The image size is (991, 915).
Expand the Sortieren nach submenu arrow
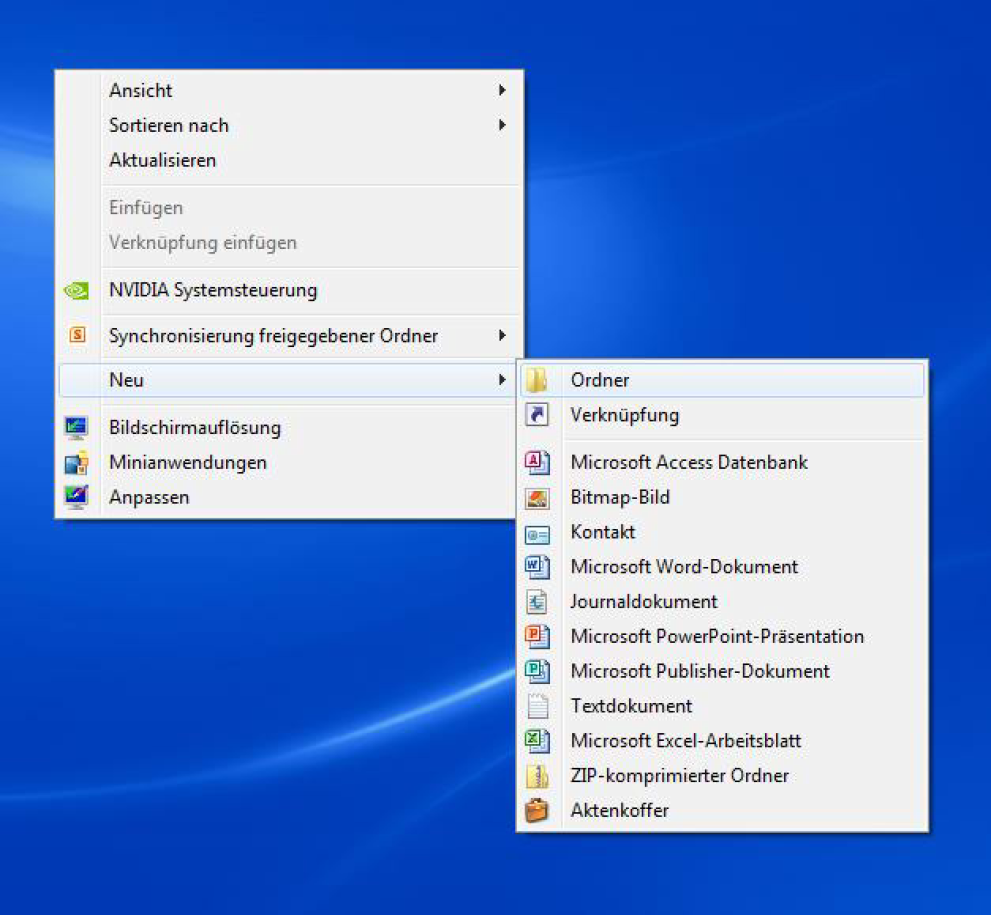pos(502,126)
